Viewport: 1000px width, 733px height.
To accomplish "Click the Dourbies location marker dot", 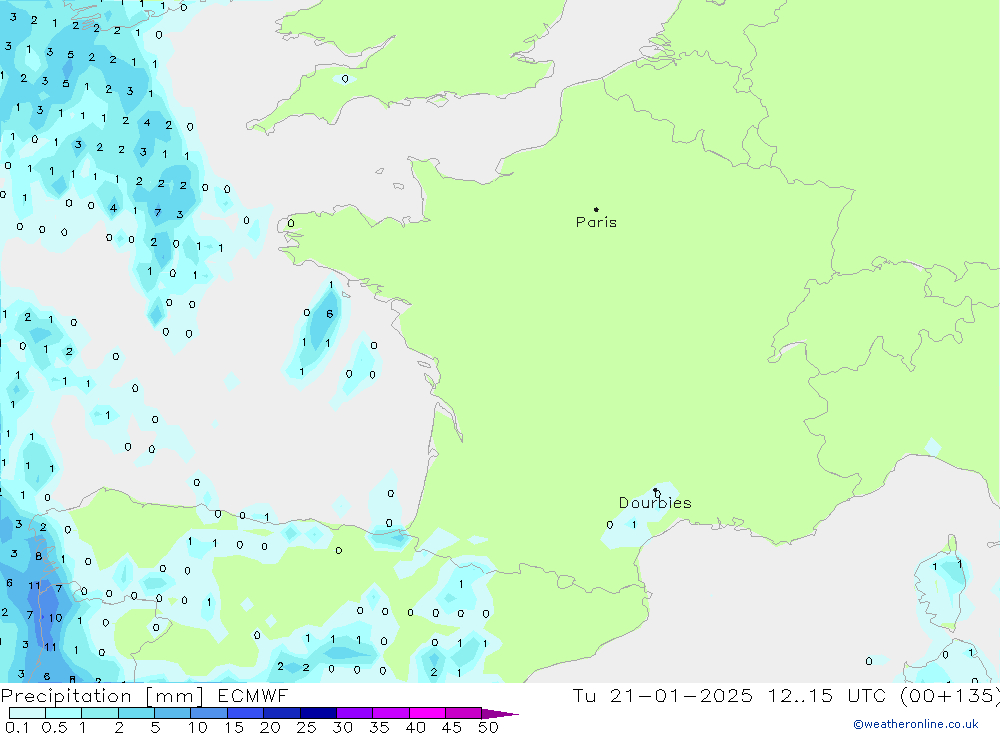I will (x=655, y=490).
